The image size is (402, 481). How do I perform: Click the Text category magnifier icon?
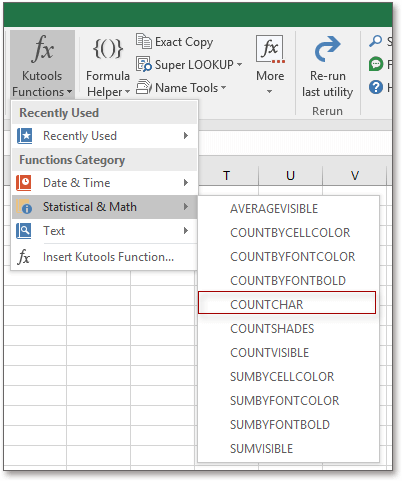[24, 231]
